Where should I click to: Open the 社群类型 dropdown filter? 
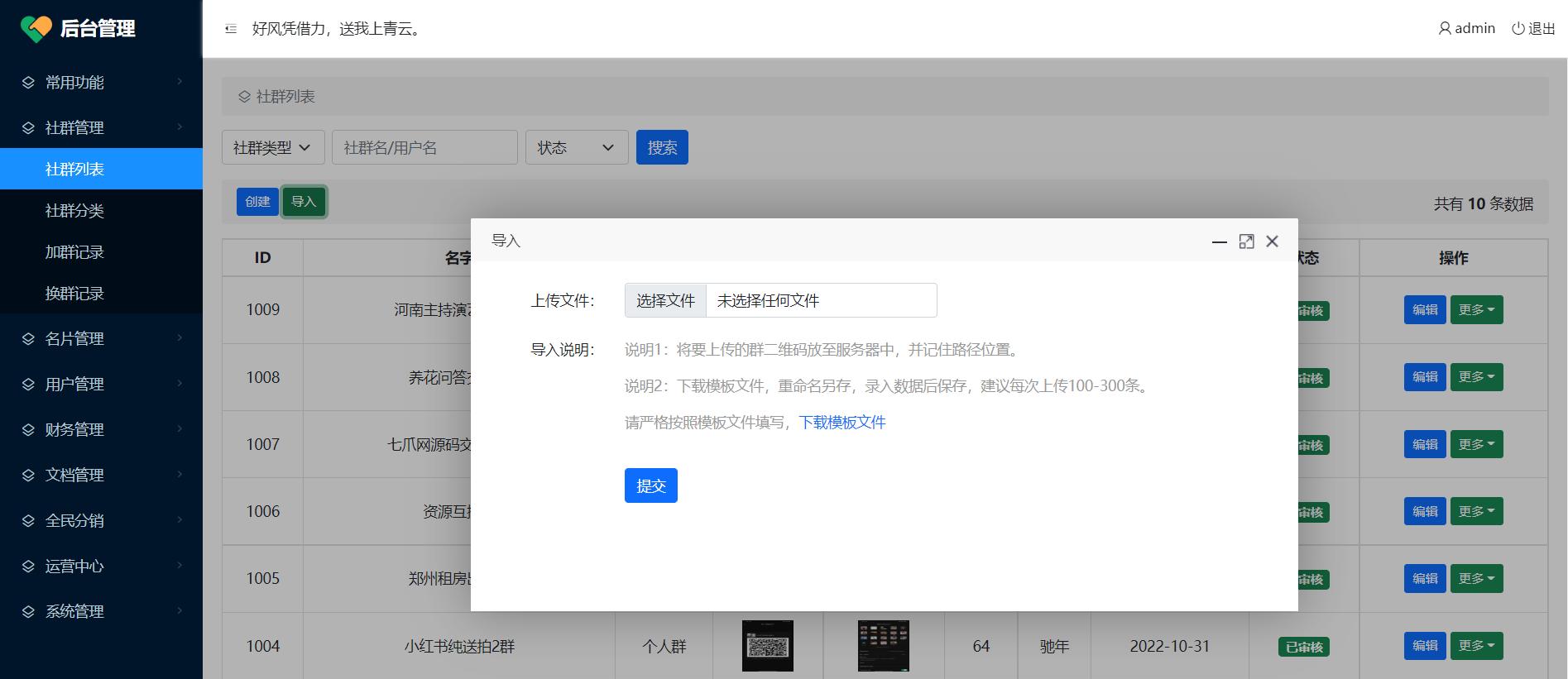point(272,147)
